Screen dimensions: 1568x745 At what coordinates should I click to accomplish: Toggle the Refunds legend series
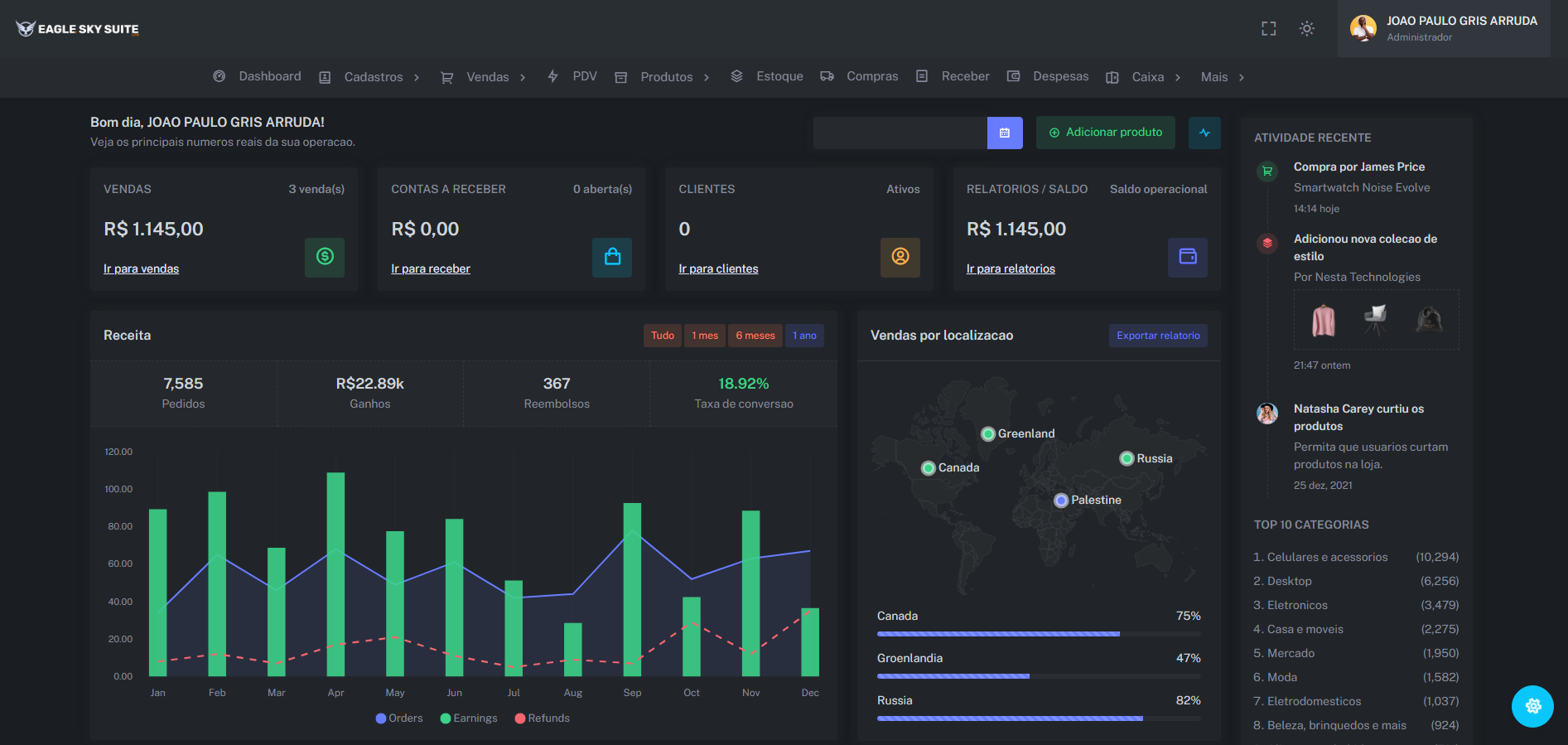[x=543, y=718]
